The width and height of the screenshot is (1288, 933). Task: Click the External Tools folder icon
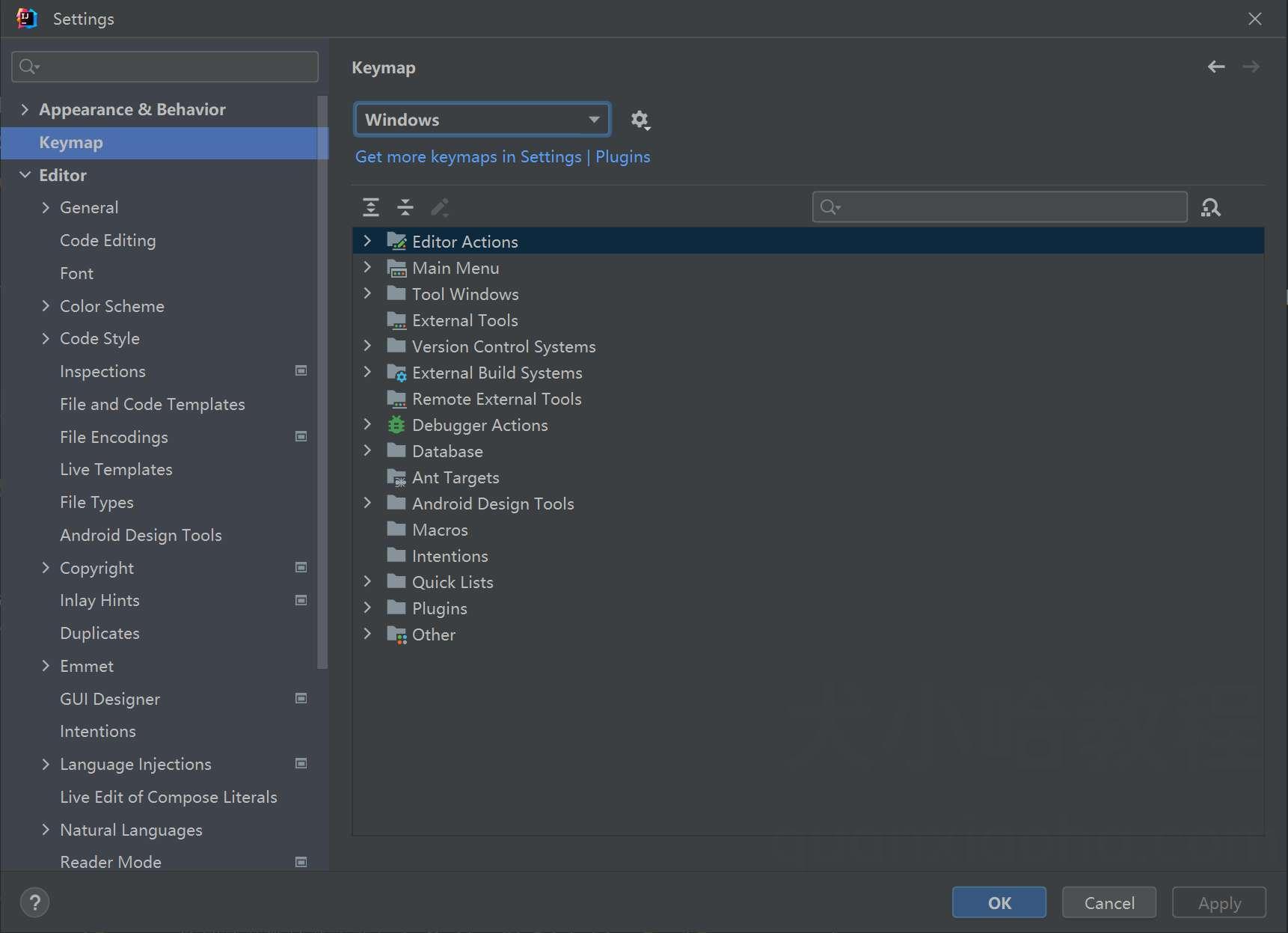396,319
